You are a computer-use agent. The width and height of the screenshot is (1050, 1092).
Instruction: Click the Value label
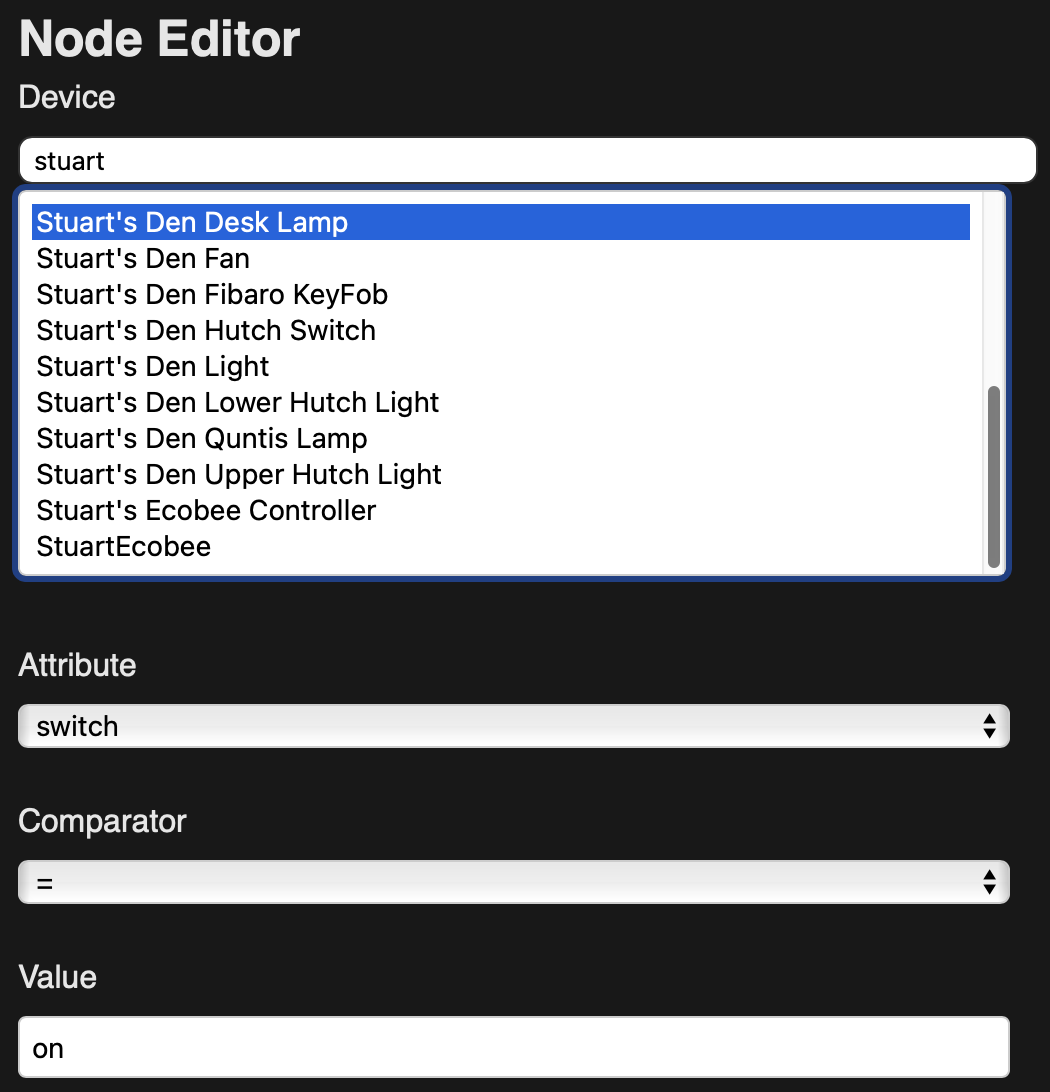coord(58,977)
